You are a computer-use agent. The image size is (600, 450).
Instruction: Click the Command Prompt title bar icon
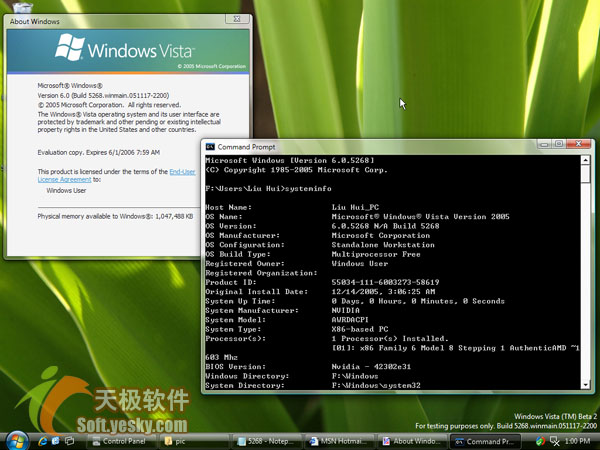(210, 147)
